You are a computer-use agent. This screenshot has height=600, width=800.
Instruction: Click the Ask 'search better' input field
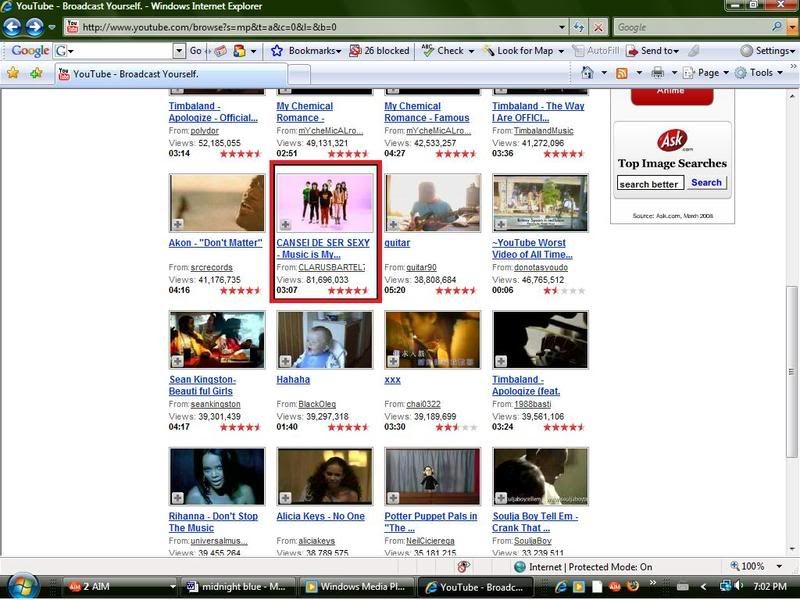pyautogui.click(x=650, y=183)
